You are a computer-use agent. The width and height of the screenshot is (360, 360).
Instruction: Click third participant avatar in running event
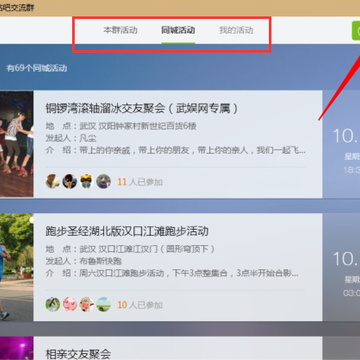pos(86,304)
